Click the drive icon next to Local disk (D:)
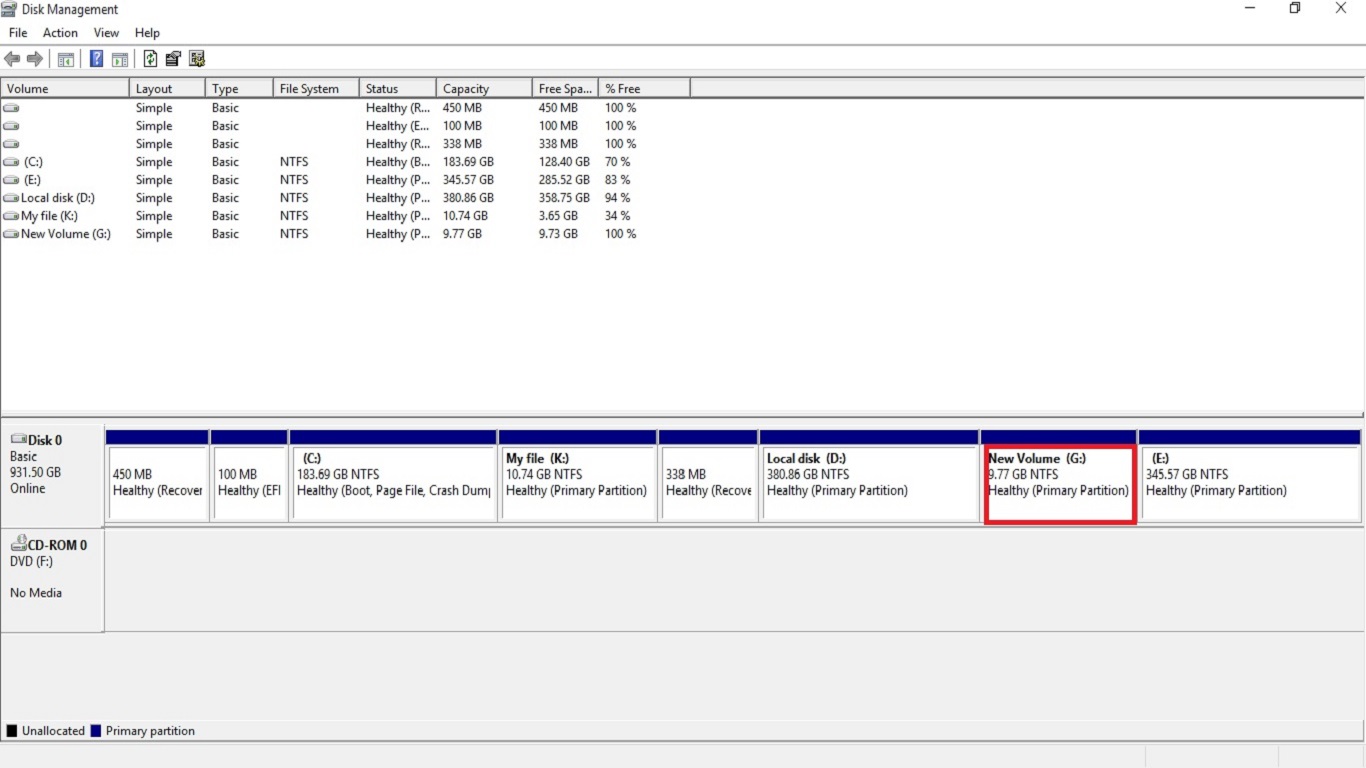The image size is (1366, 768). click(x=11, y=198)
